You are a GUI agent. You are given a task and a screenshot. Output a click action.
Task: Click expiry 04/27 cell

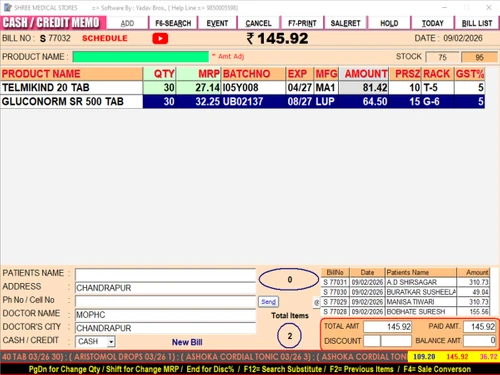click(300, 88)
